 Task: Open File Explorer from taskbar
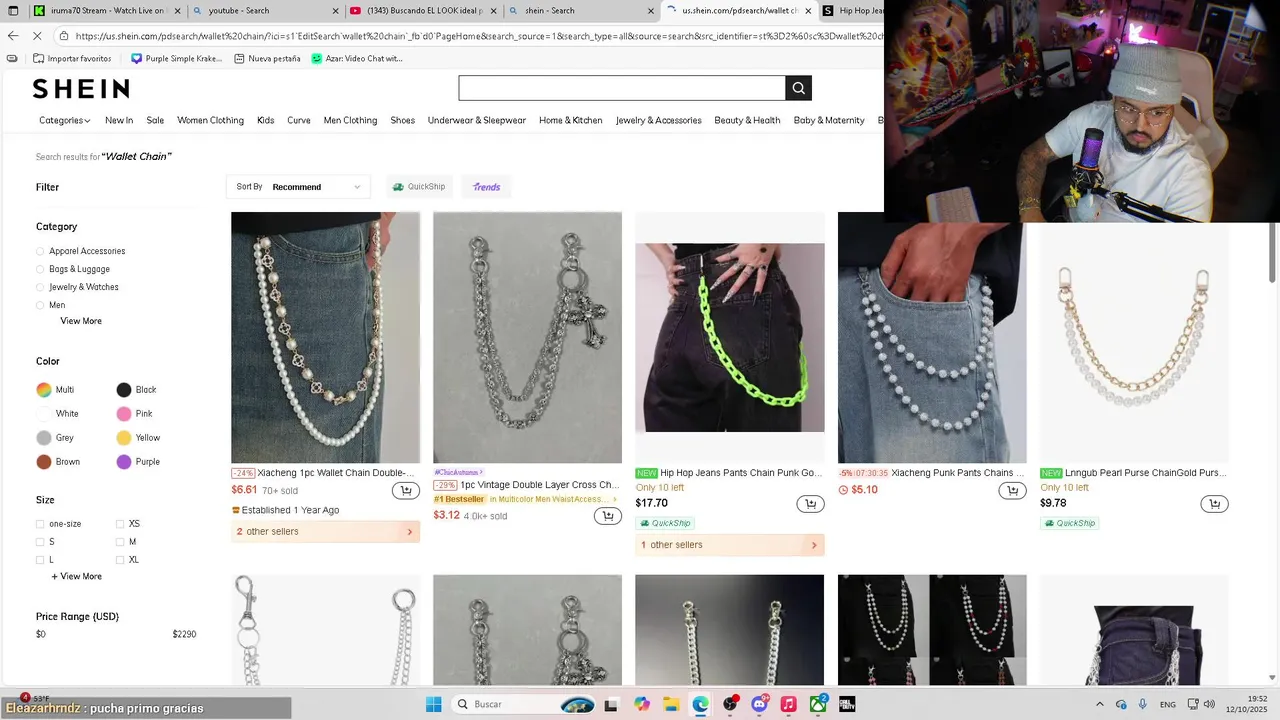coord(671,704)
